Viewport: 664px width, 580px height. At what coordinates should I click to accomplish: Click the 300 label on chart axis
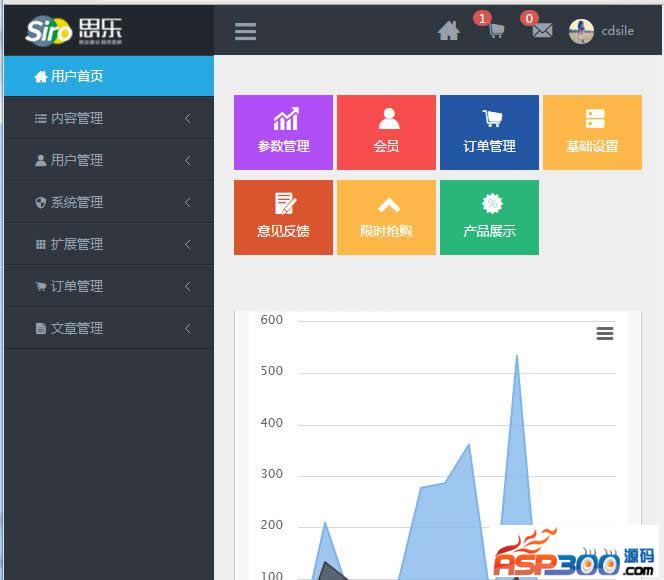pyautogui.click(x=271, y=474)
